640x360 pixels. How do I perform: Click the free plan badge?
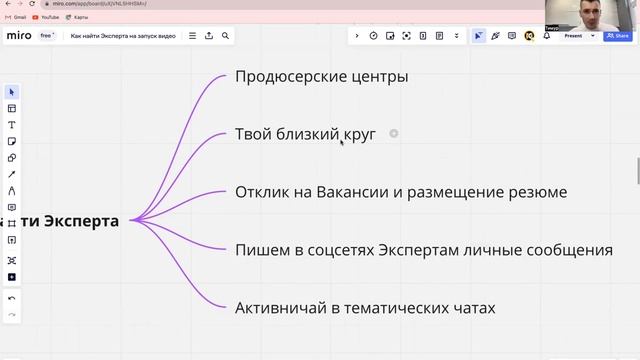(47, 36)
